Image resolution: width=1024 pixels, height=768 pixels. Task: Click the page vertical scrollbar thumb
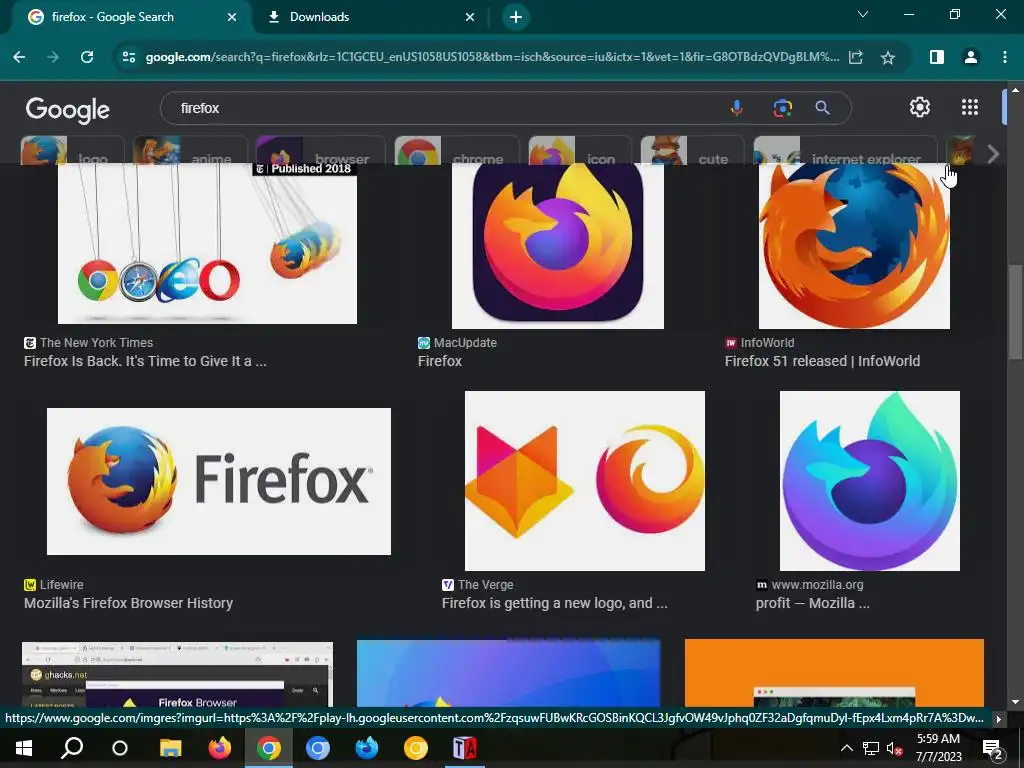(1015, 312)
